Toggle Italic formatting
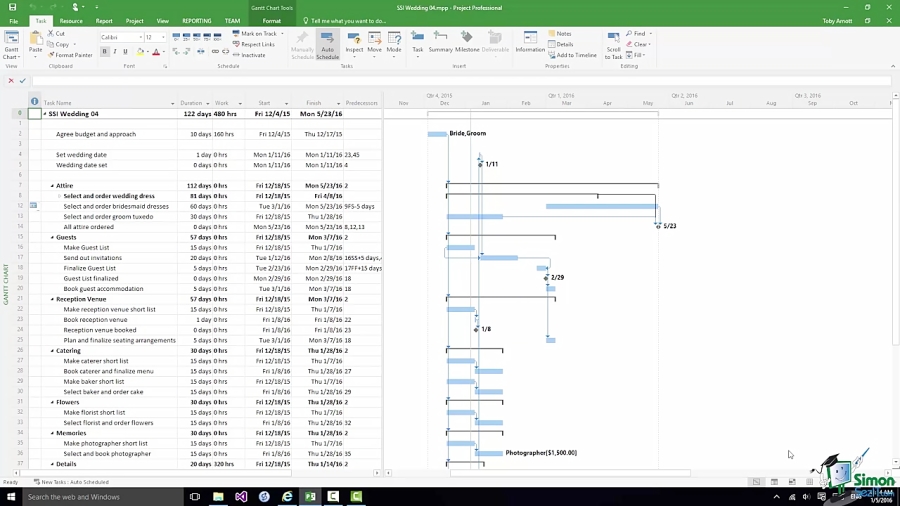 [115, 52]
